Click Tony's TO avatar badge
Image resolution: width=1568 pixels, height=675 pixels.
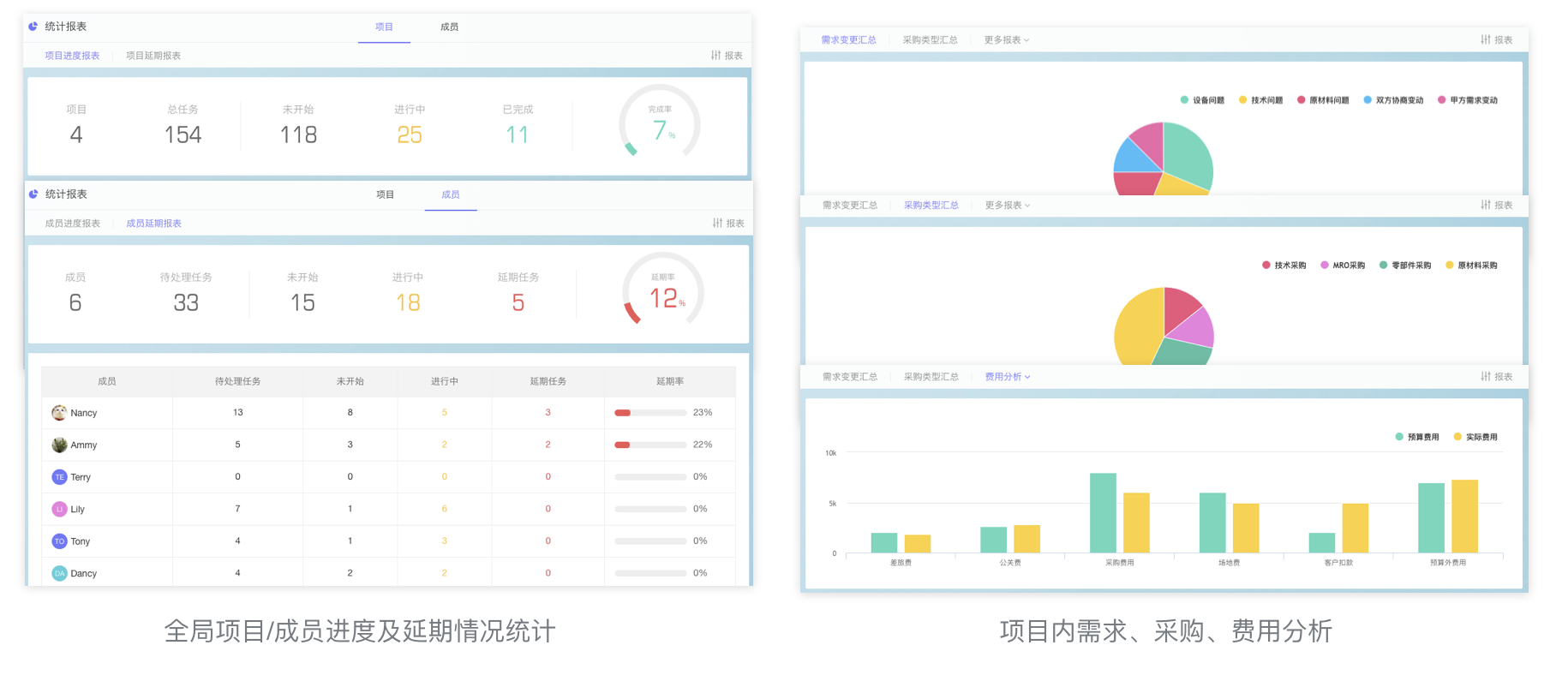tap(59, 541)
